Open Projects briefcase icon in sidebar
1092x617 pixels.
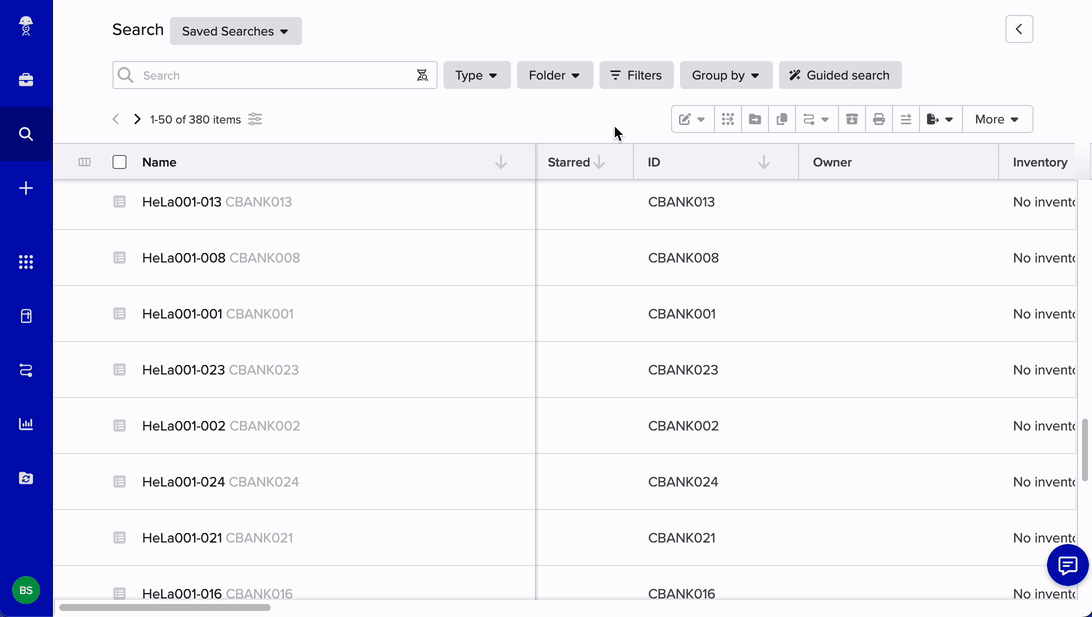(x=26, y=80)
